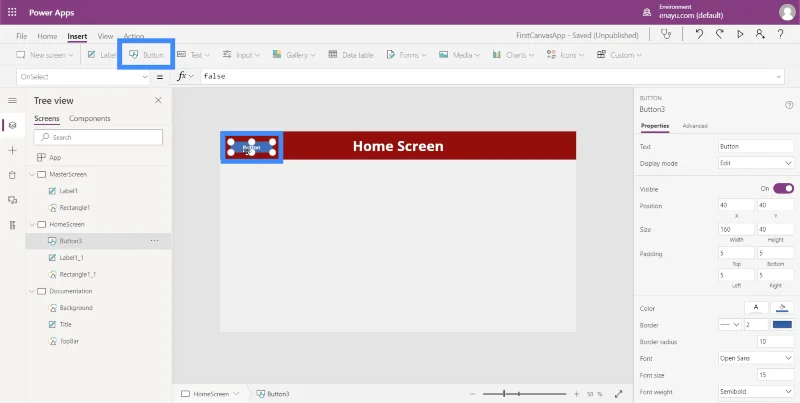
Task: Open the Button properties help icon
Action: point(789,105)
